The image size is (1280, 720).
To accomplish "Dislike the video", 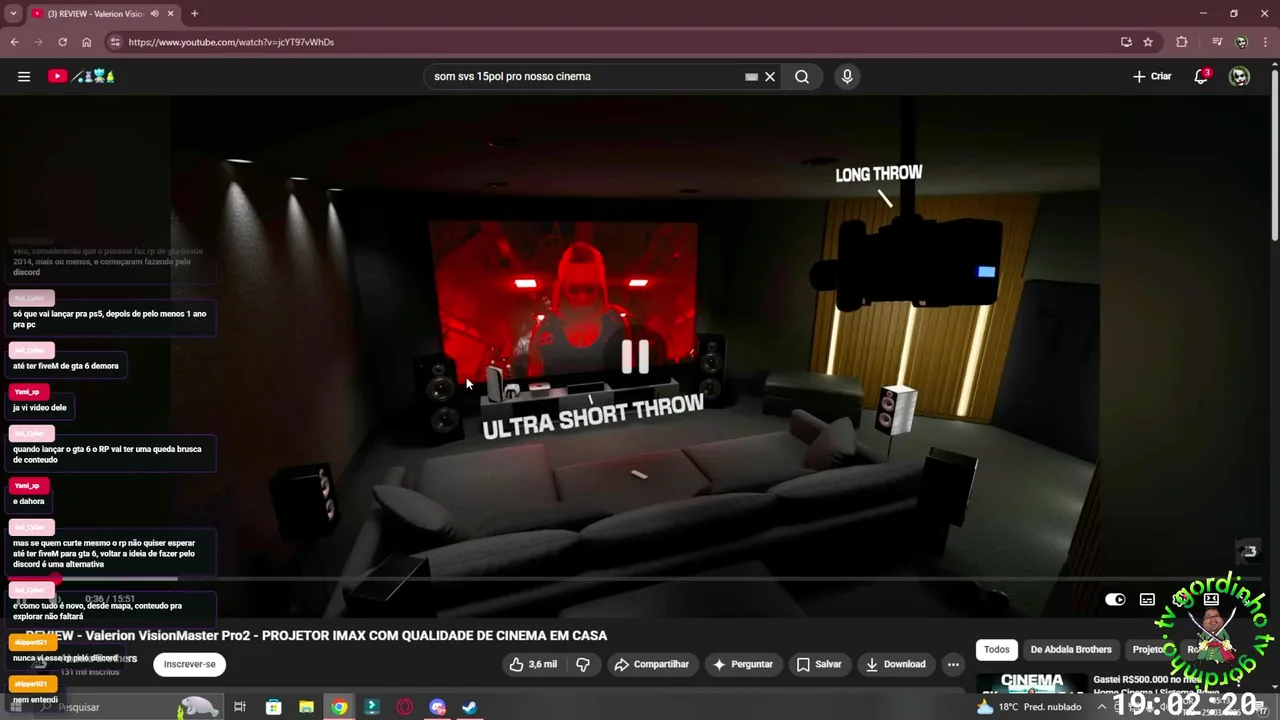I will coord(583,664).
